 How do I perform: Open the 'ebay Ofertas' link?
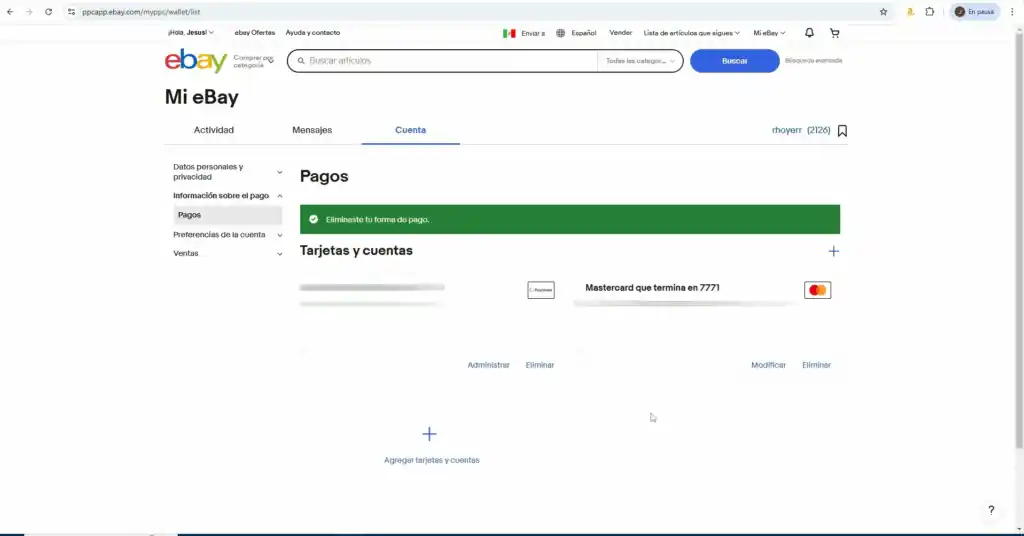coord(255,33)
